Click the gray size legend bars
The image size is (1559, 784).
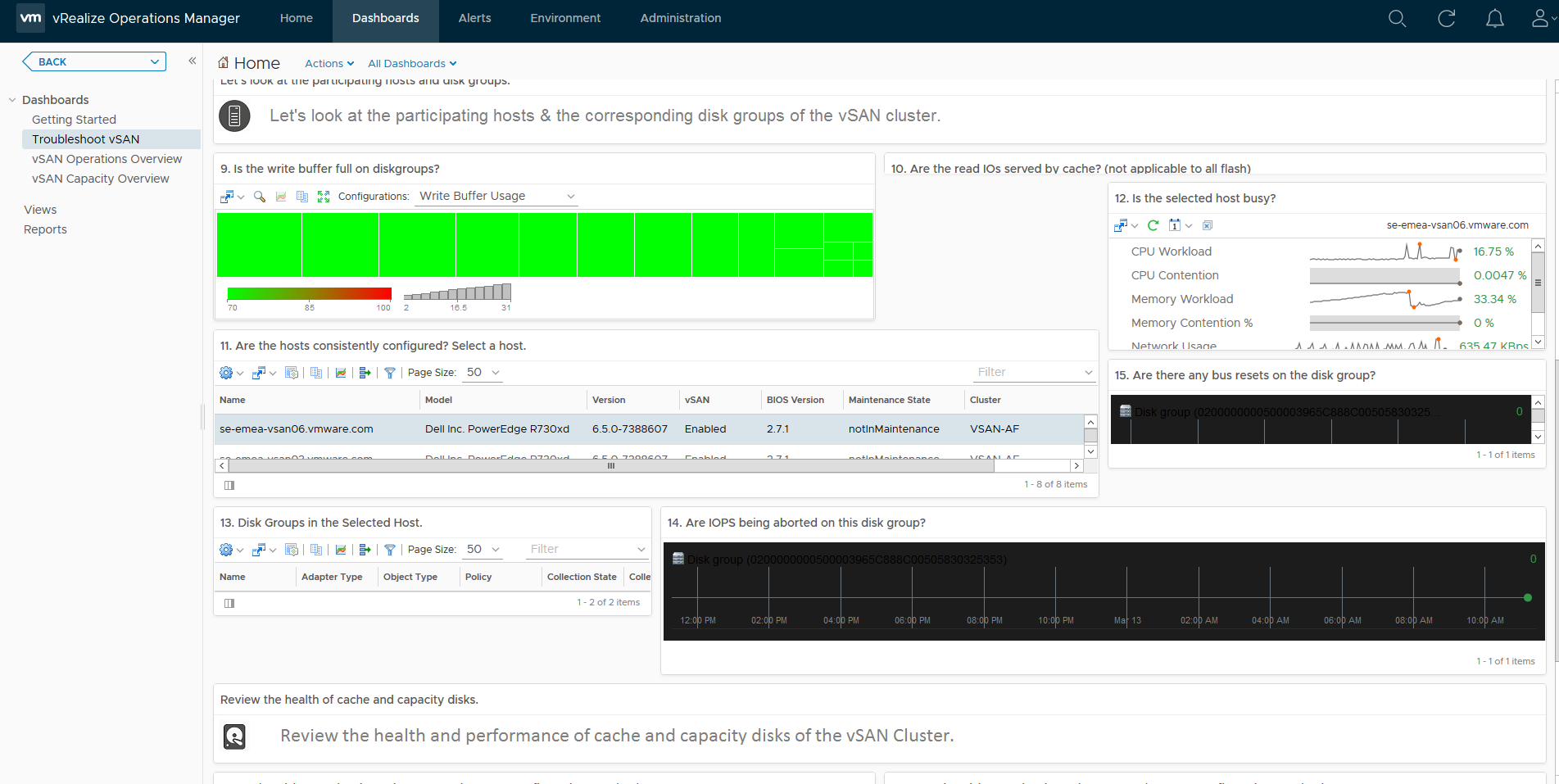(457, 292)
